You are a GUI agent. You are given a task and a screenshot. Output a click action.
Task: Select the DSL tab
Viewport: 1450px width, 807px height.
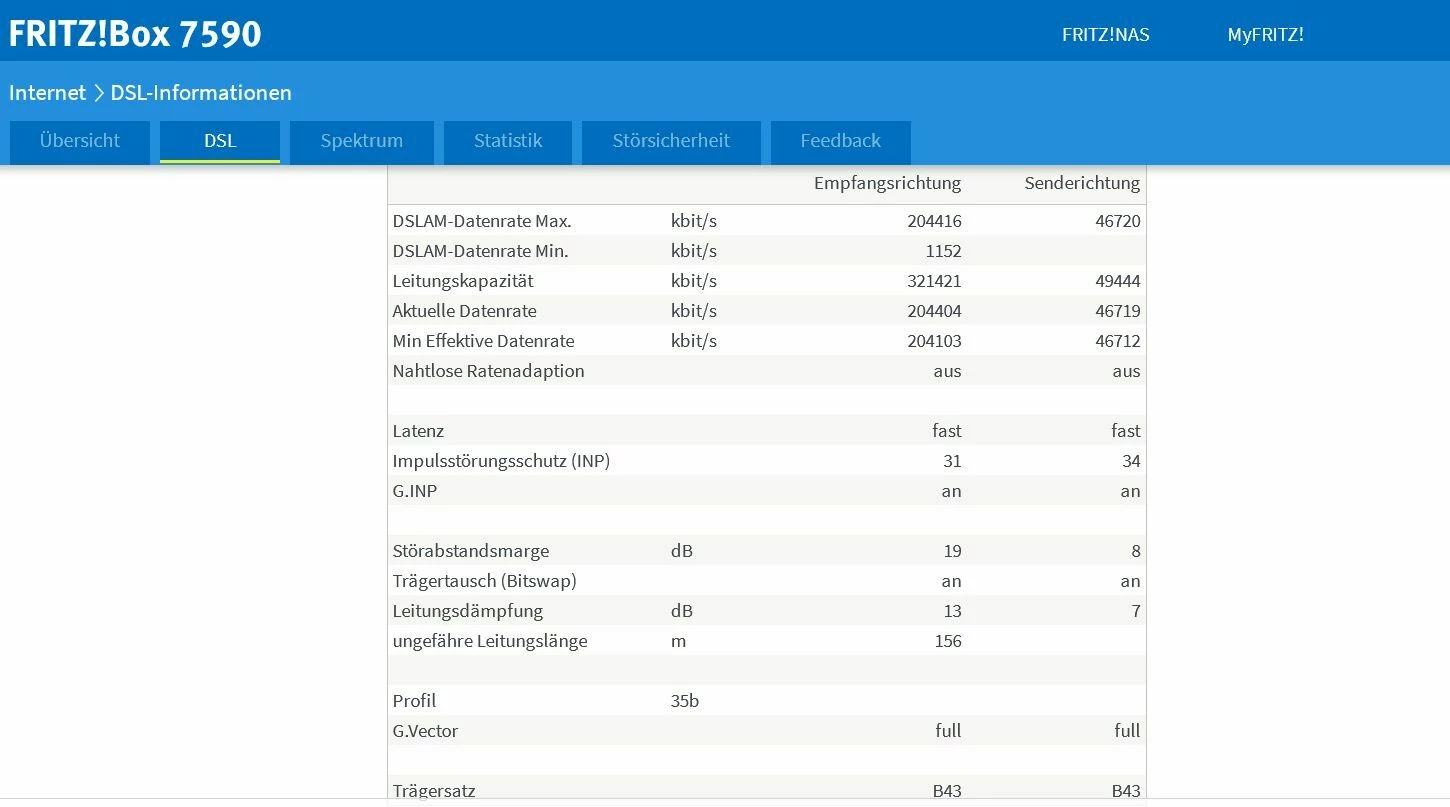point(220,141)
